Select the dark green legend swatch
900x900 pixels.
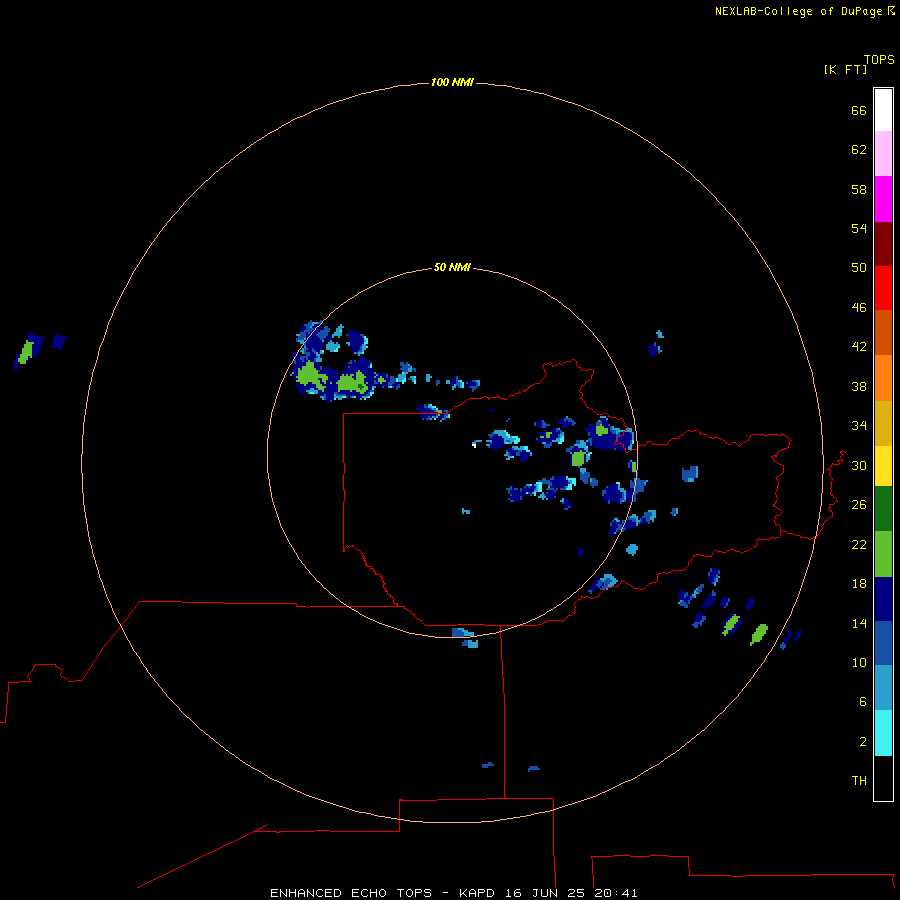pyautogui.click(x=883, y=509)
